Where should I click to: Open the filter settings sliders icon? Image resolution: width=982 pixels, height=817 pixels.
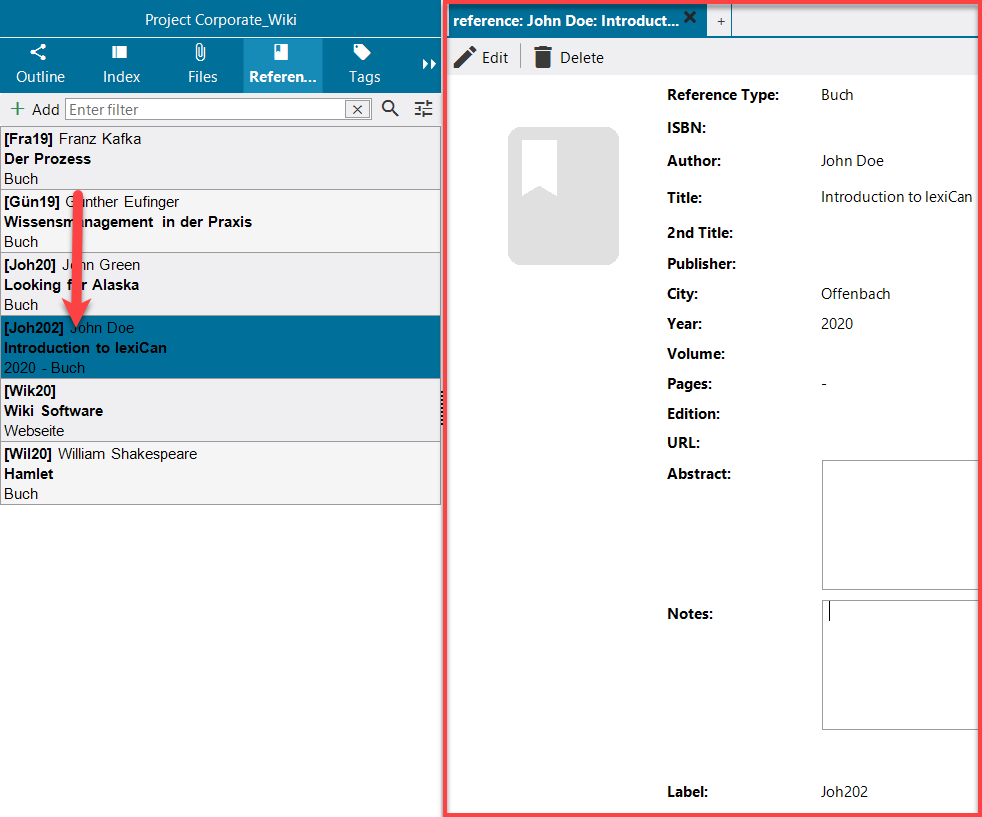pyautogui.click(x=424, y=109)
